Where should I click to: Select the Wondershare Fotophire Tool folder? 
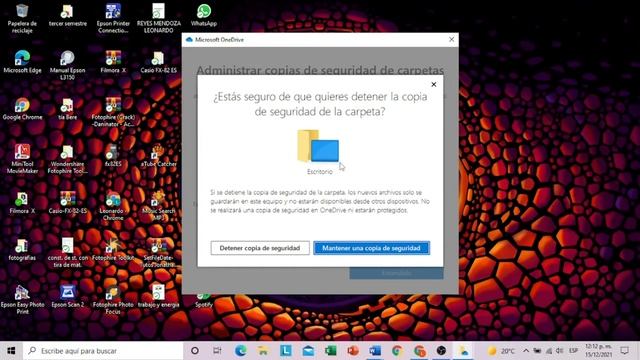(x=67, y=159)
